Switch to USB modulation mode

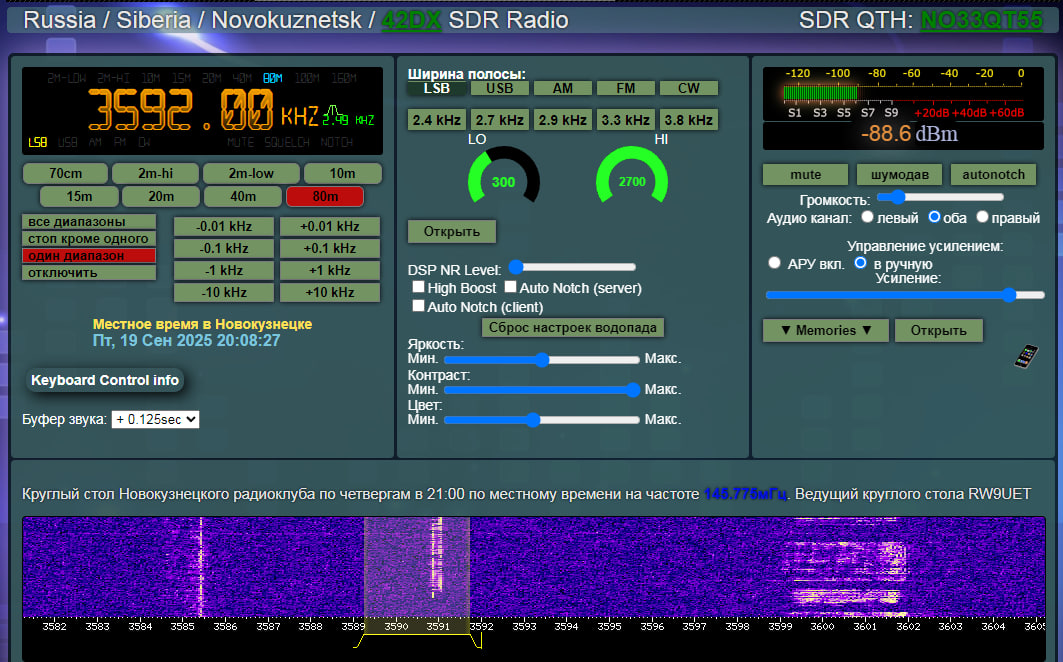(x=499, y=88)
